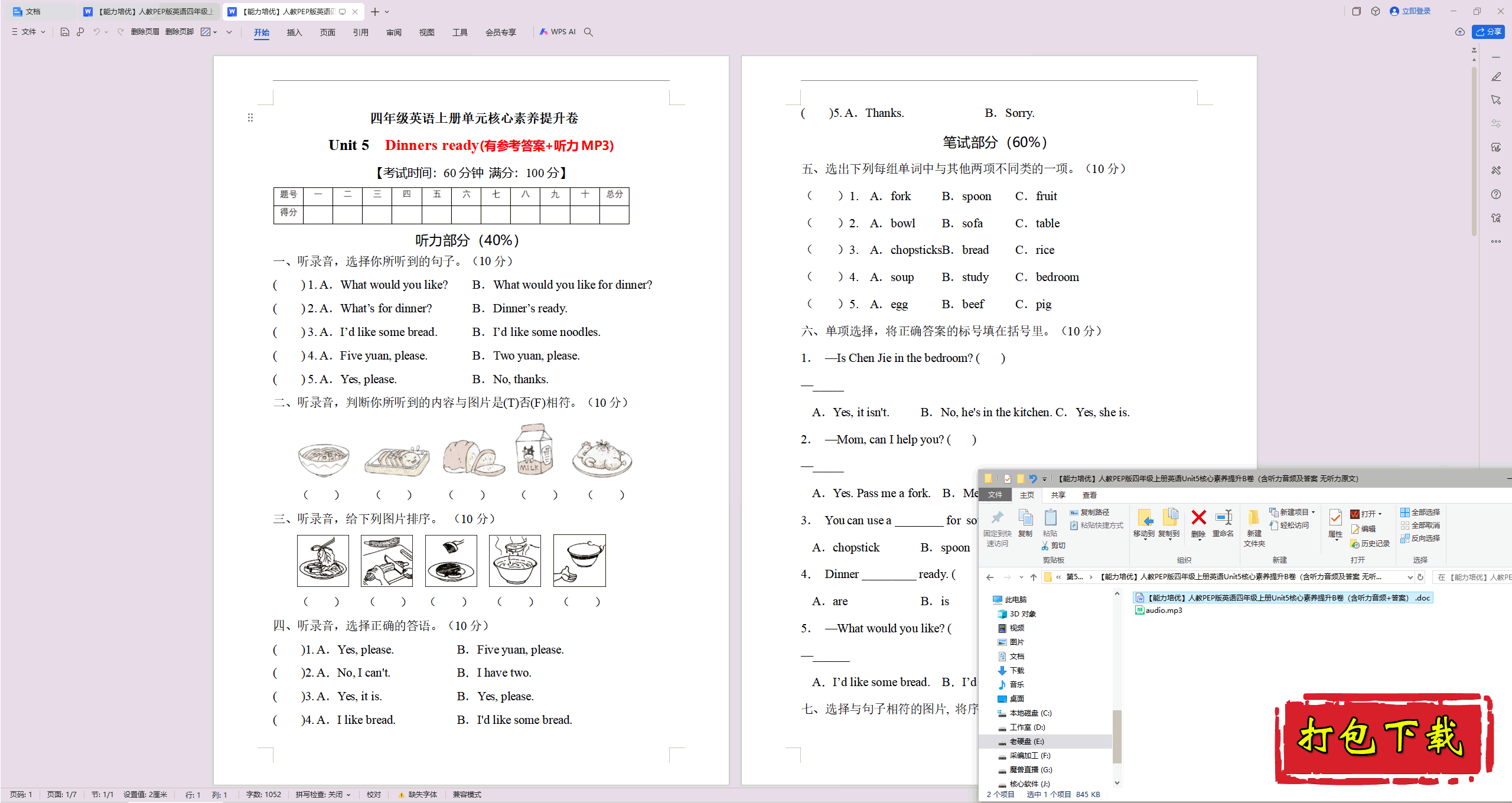Click the blue 分享 share button
This screenshot has width=1512, height=803.
pos(1488,32)
